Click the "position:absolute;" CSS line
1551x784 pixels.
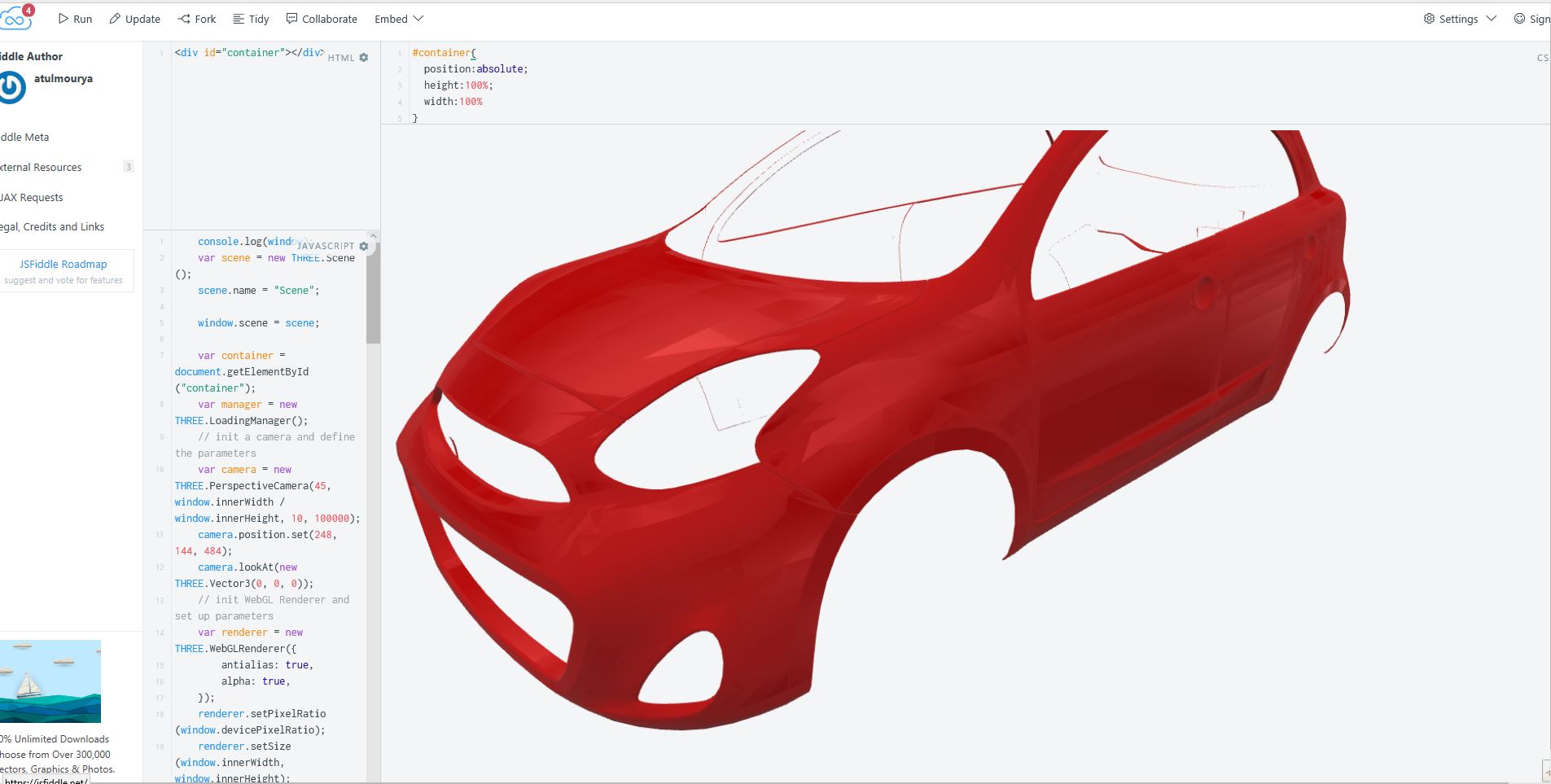(x=475, y=69)
